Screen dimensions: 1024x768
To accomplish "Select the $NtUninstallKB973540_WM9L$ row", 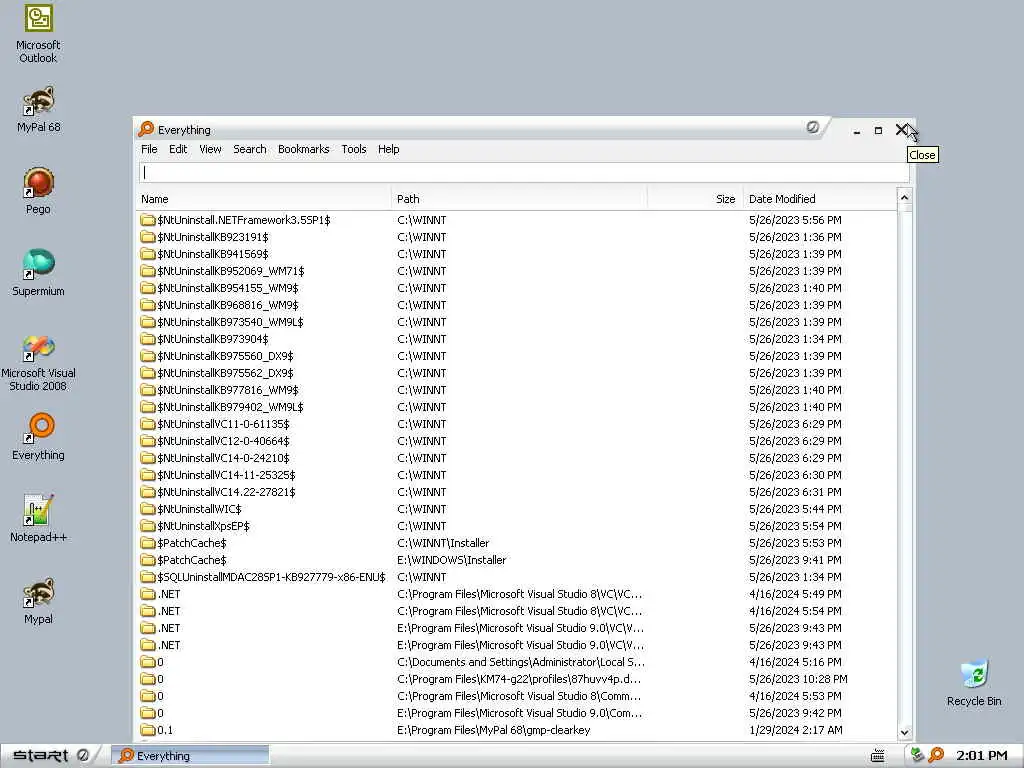I will tap(517, 322).
